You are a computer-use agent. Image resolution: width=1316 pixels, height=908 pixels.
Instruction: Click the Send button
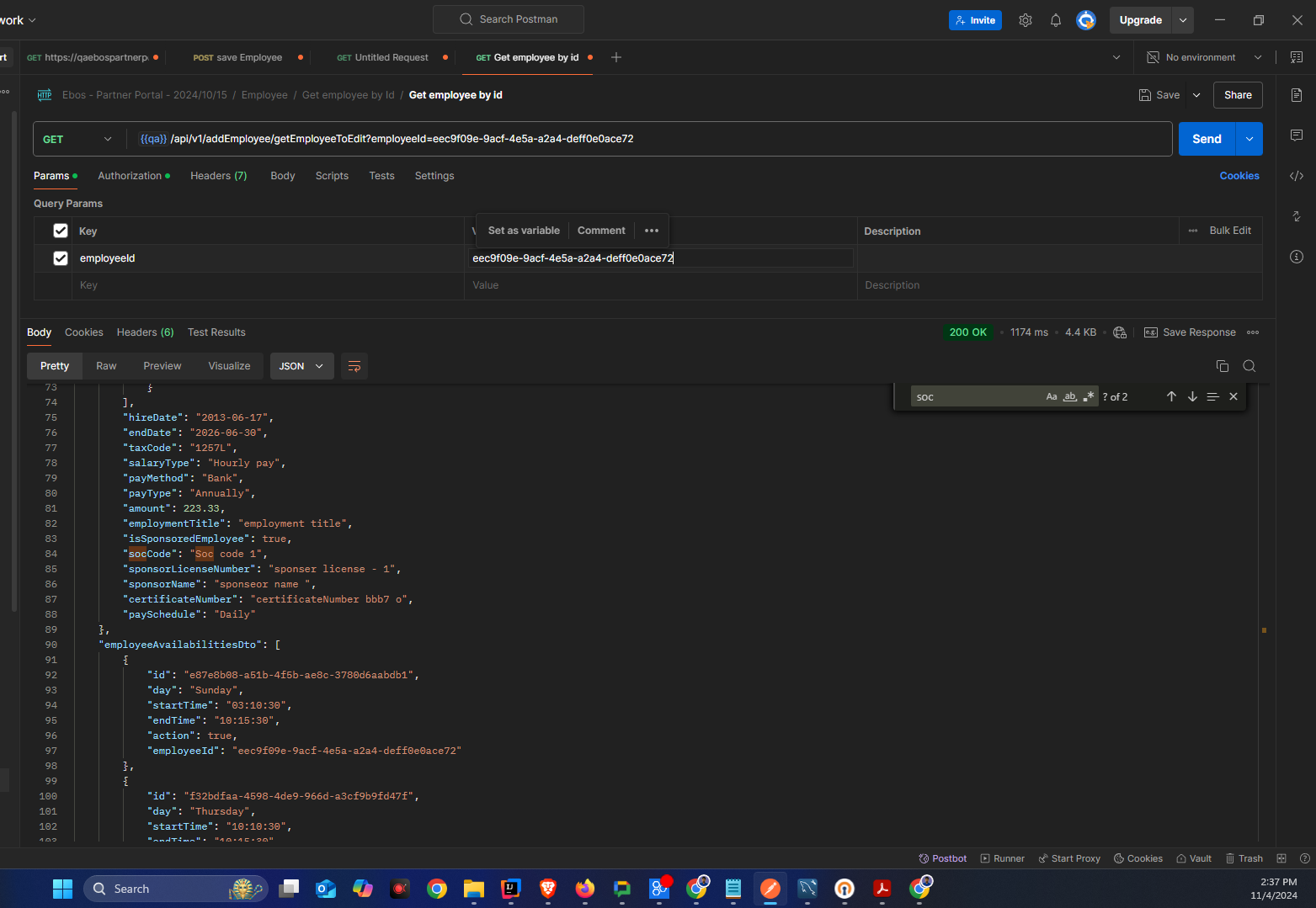point(1207,139)
